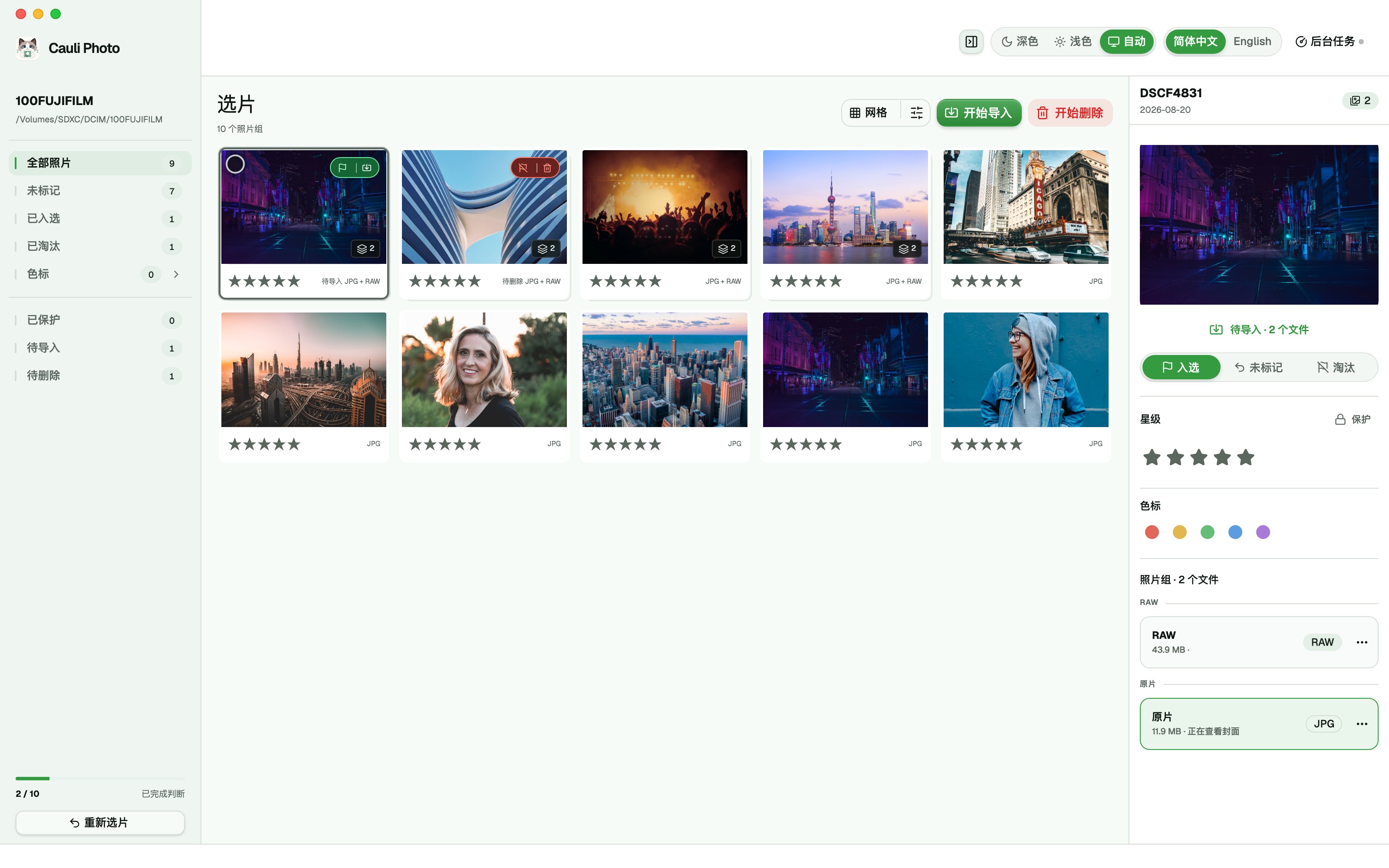
Task: Select the 全部照片 filter
Action: pyautogui.click(x=100, y=163)
